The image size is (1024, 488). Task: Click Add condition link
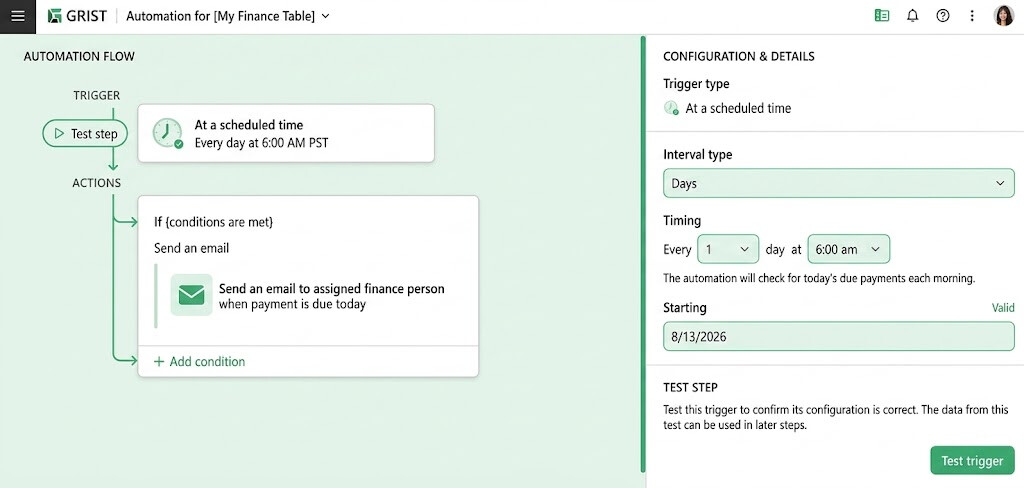click(x=199, y=361)
